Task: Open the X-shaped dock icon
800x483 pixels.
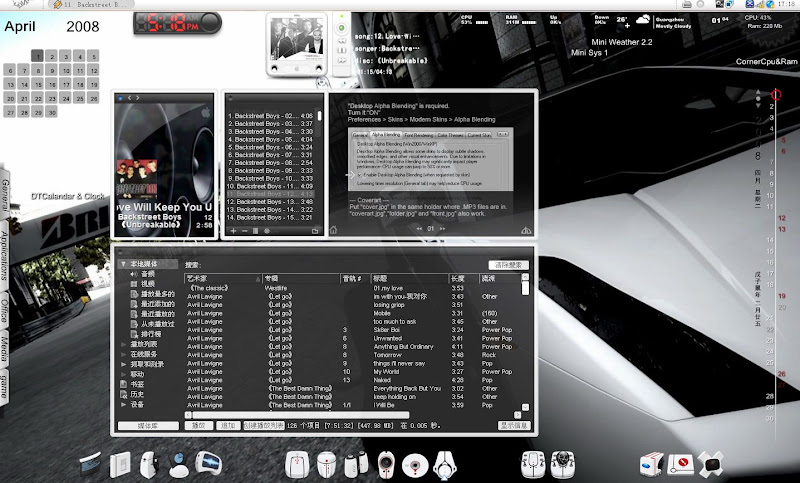Action: click(x=710, y=464)
